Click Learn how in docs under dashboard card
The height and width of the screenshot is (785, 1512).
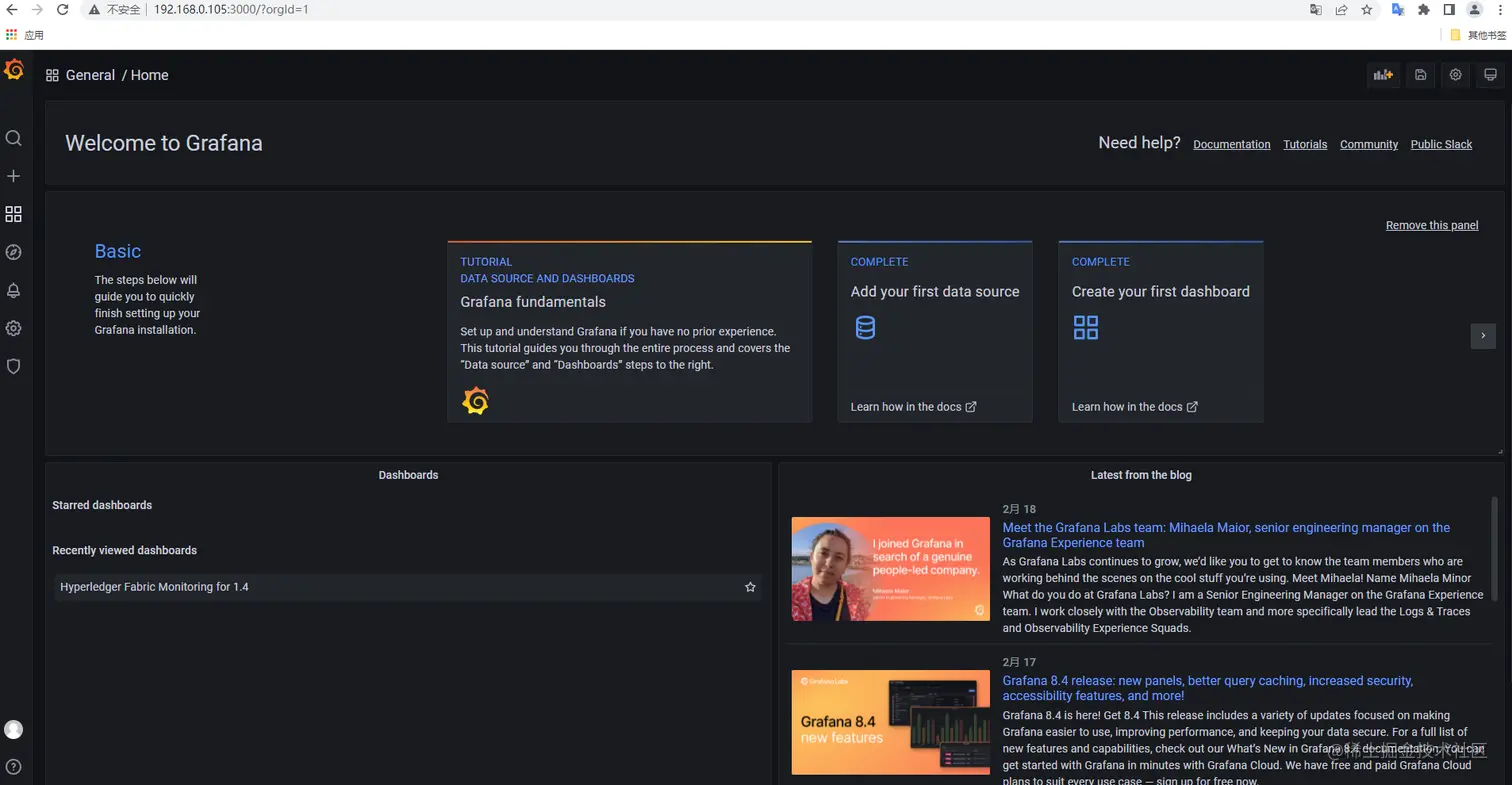[1135, 407]
